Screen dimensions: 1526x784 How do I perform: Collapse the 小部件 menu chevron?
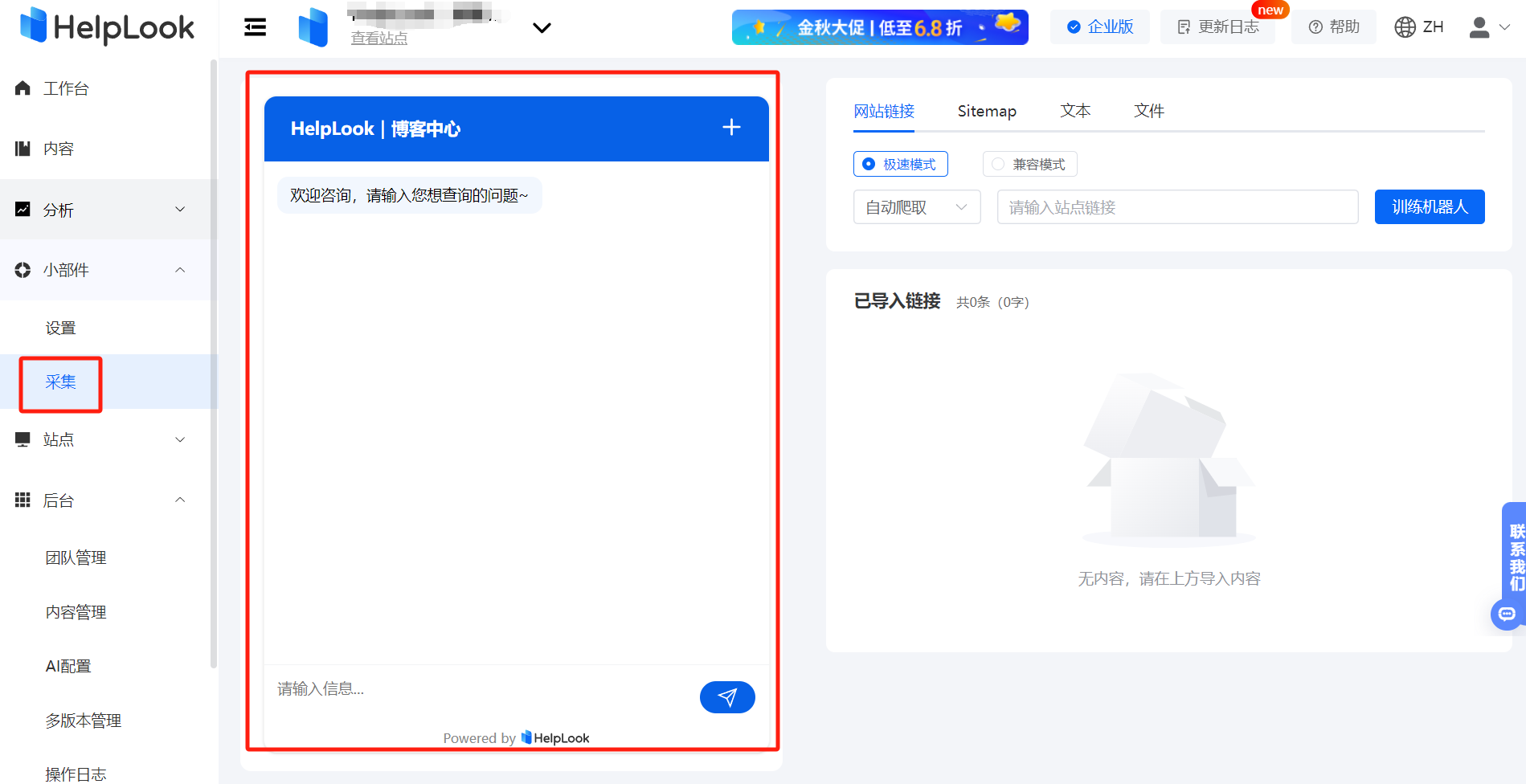click(x=180, y=270)
